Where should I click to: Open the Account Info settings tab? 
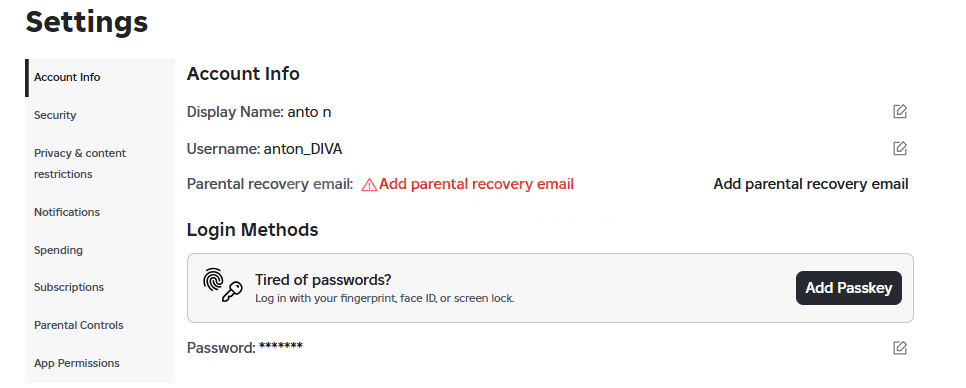point(67,78)
